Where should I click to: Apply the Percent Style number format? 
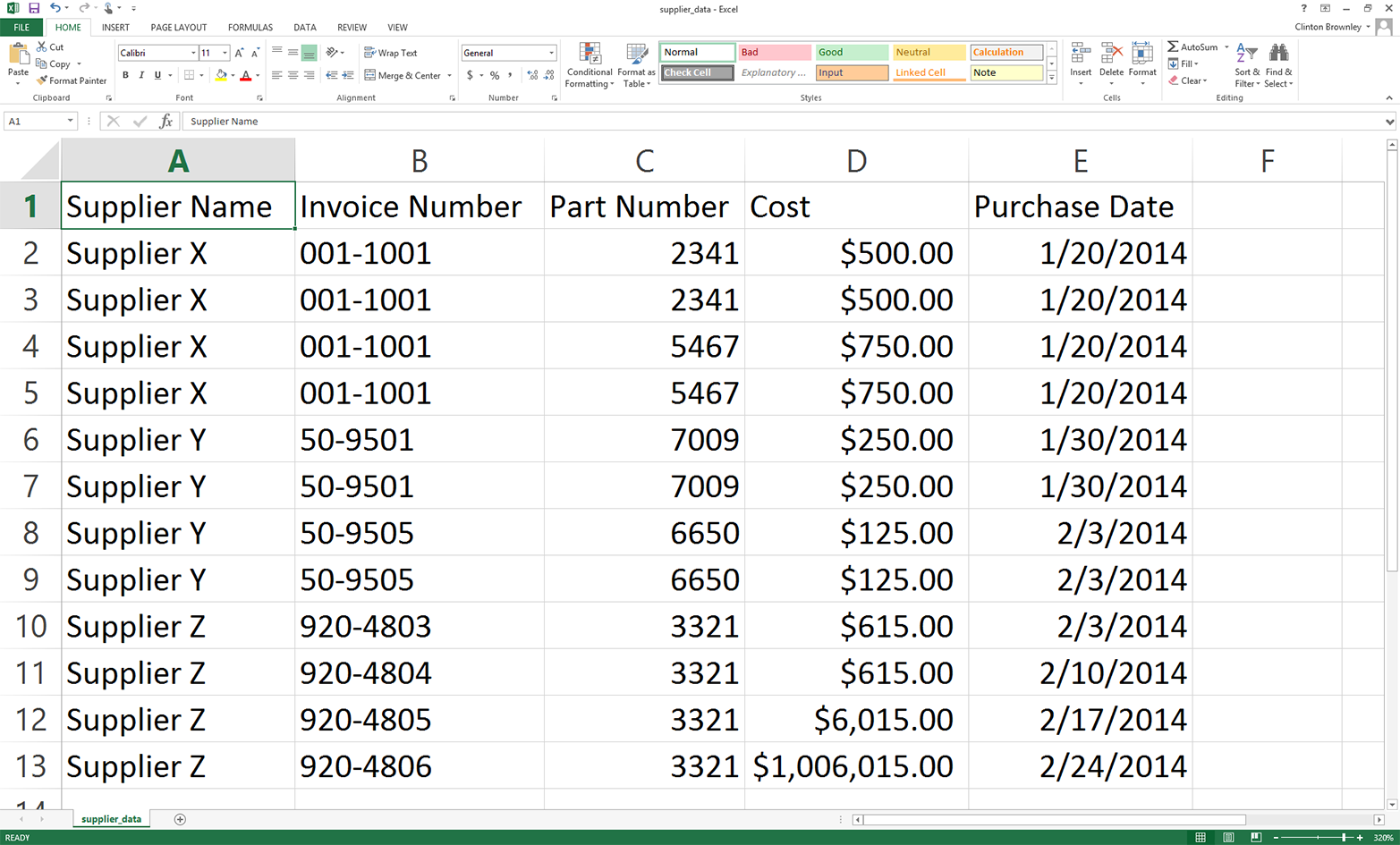[x=494, y=75]
